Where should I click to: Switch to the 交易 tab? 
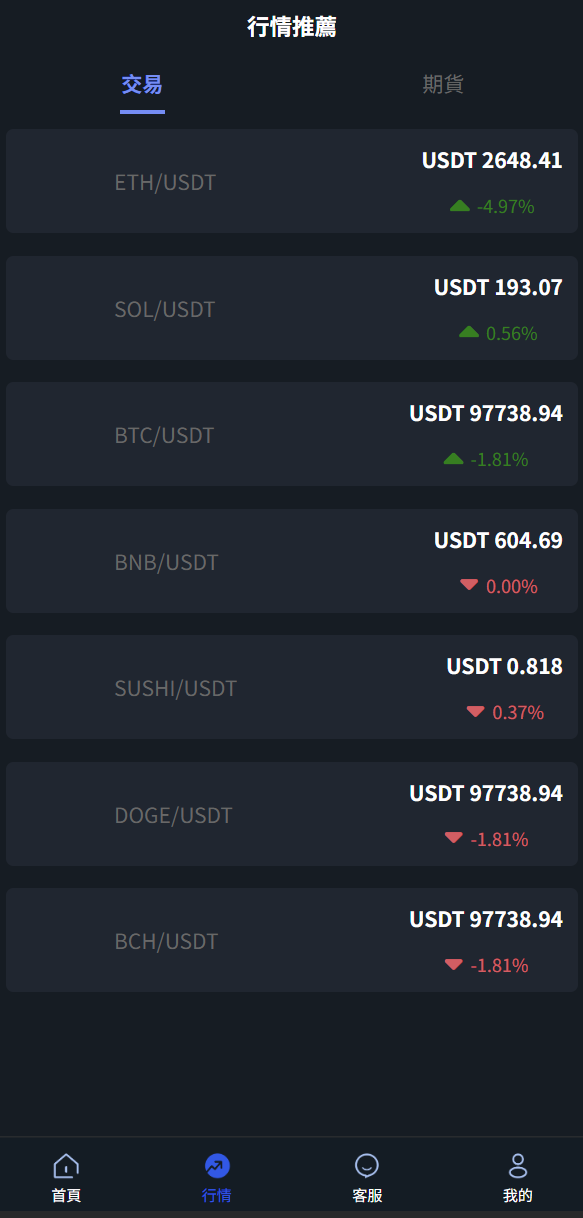click(142, 85)
